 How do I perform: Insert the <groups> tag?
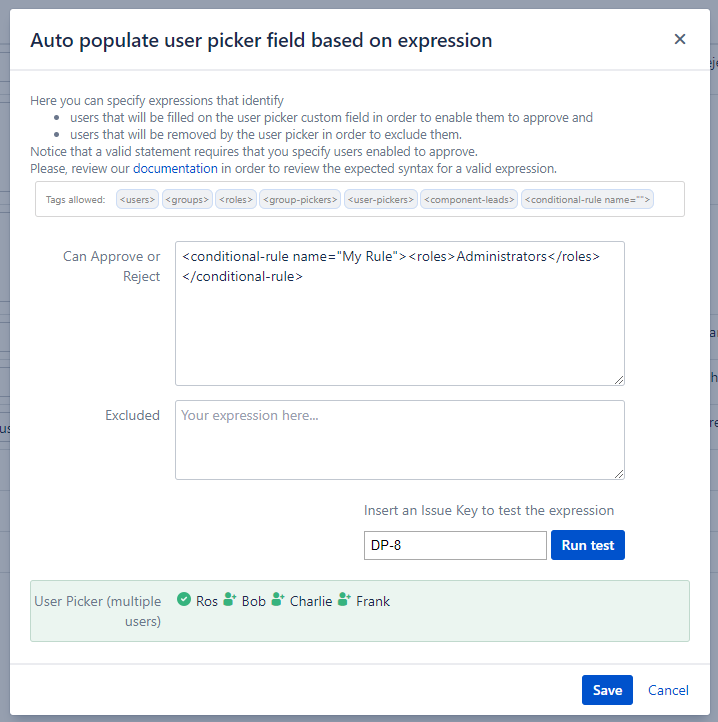(187, 200)
